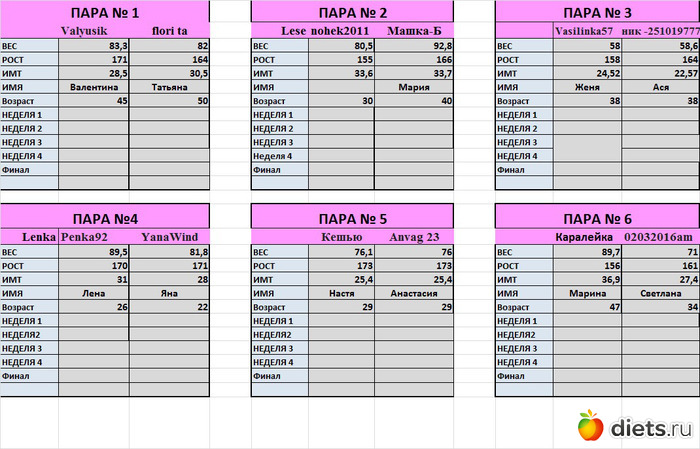Click the YanaWind username cell

pos(170,238)
